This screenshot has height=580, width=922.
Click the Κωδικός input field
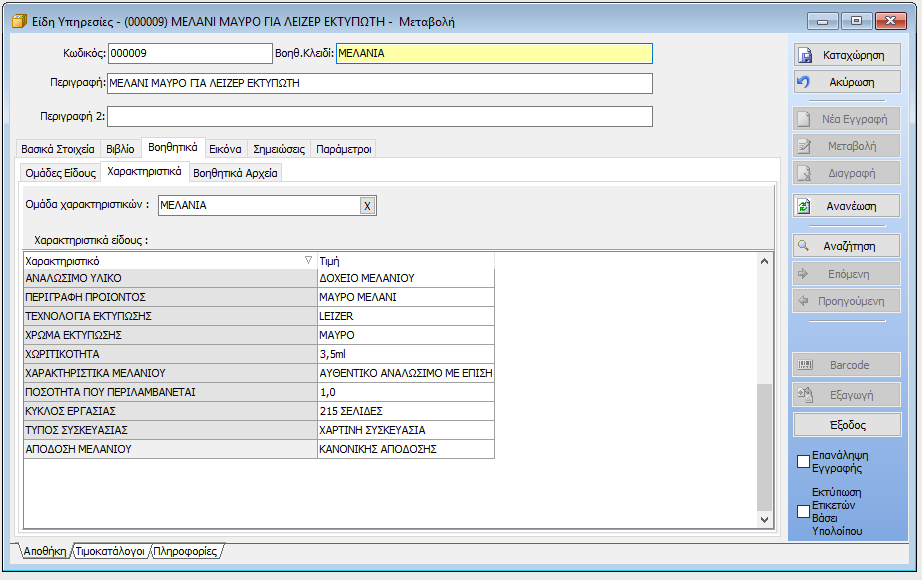click(x=191, y=54)
